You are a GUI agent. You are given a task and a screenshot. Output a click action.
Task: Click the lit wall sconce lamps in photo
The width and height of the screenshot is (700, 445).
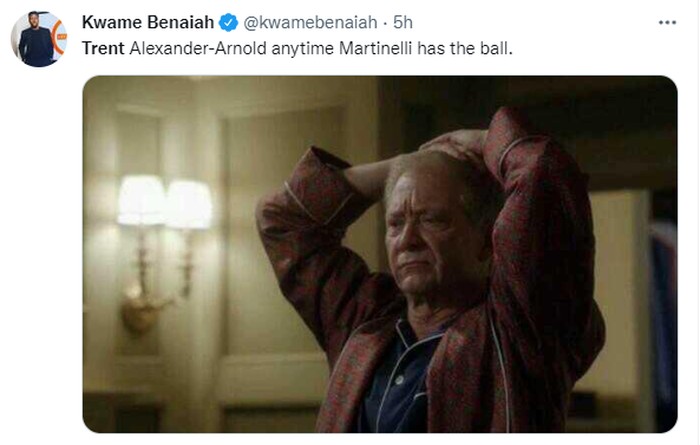tap(164, 202)
